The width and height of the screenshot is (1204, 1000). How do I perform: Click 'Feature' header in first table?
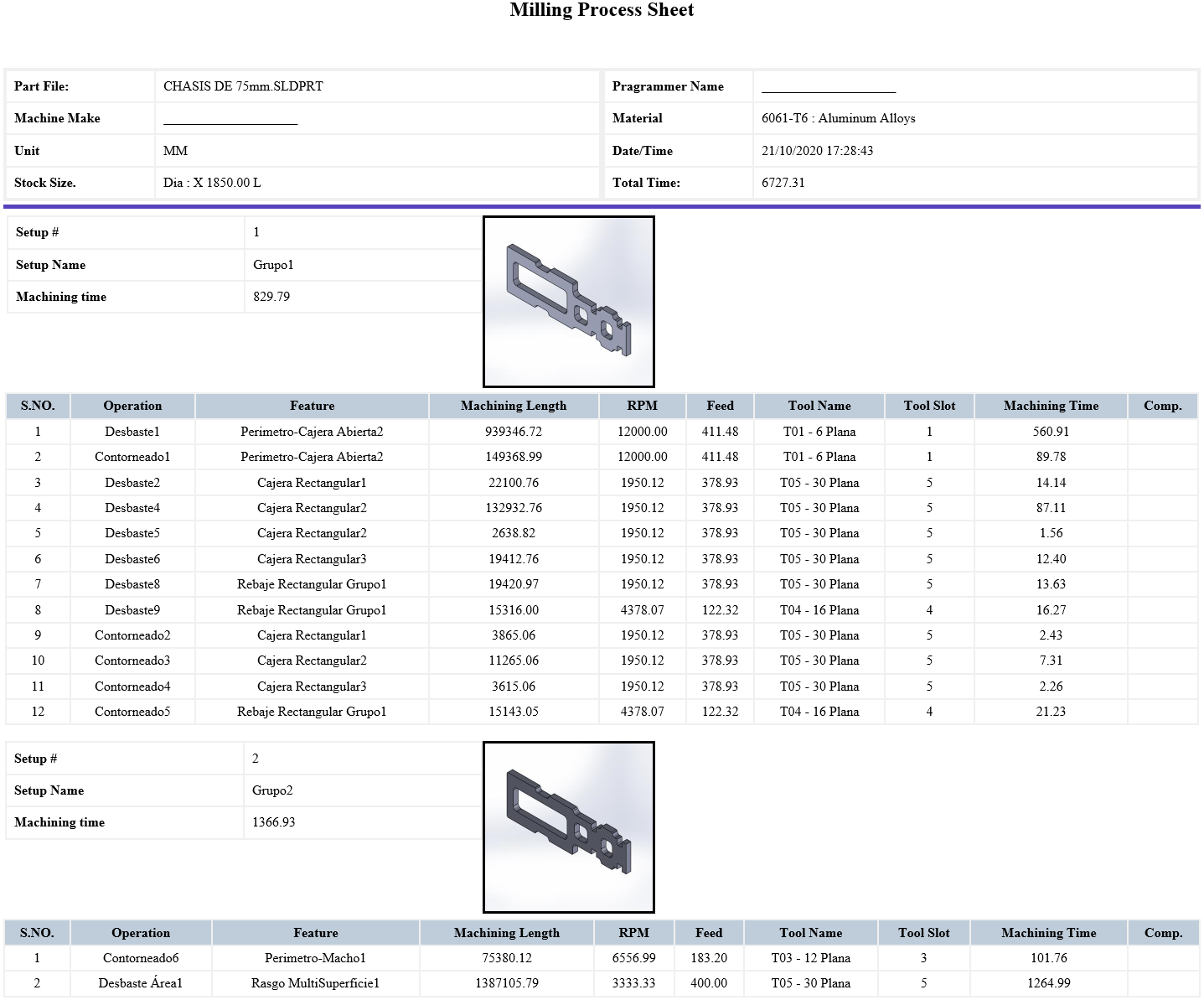click(312, 406)
